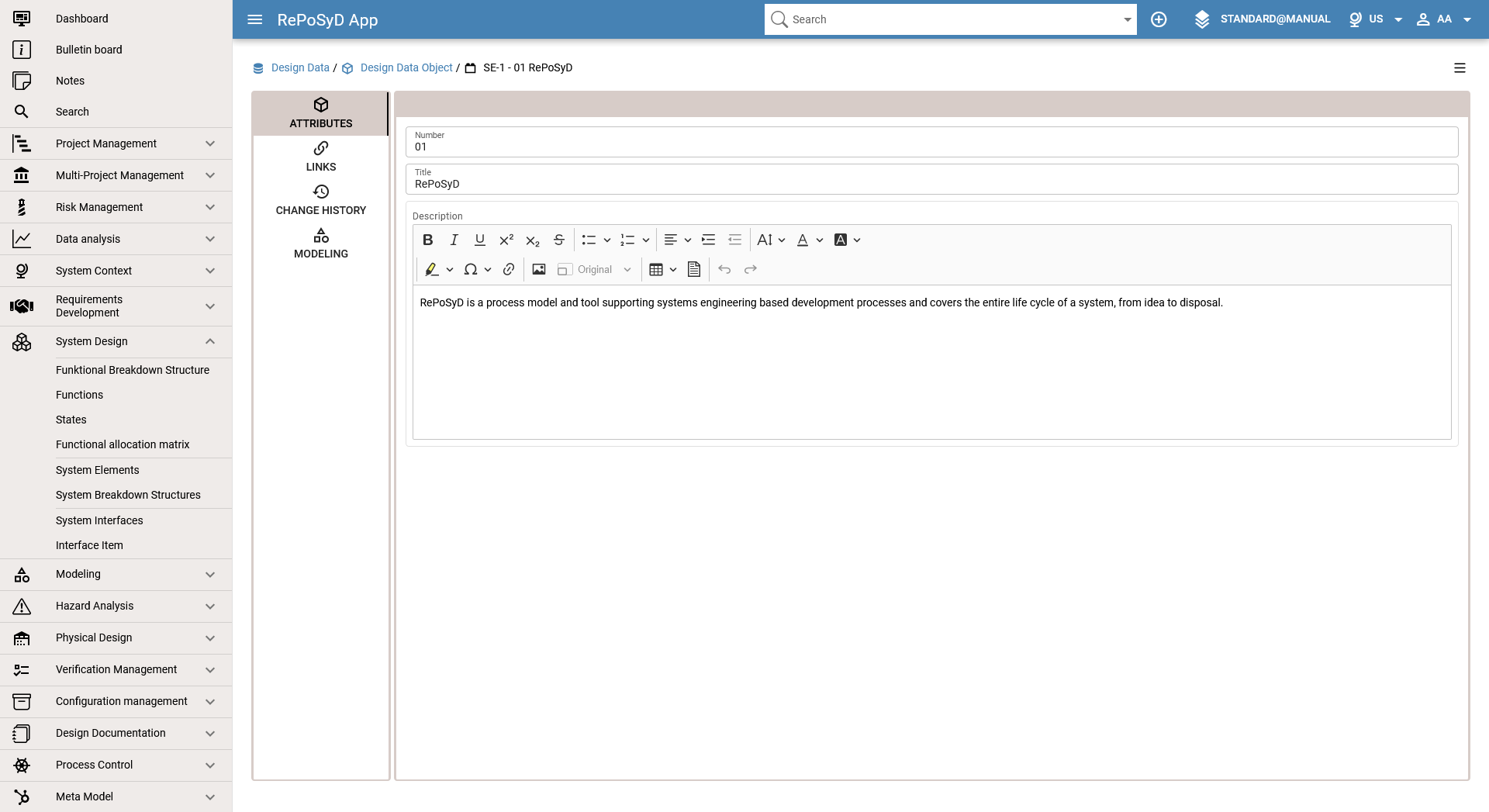Click the Meta Model icon
The height and width of the screenshot is (812, 1489).
tap(22, 796)
